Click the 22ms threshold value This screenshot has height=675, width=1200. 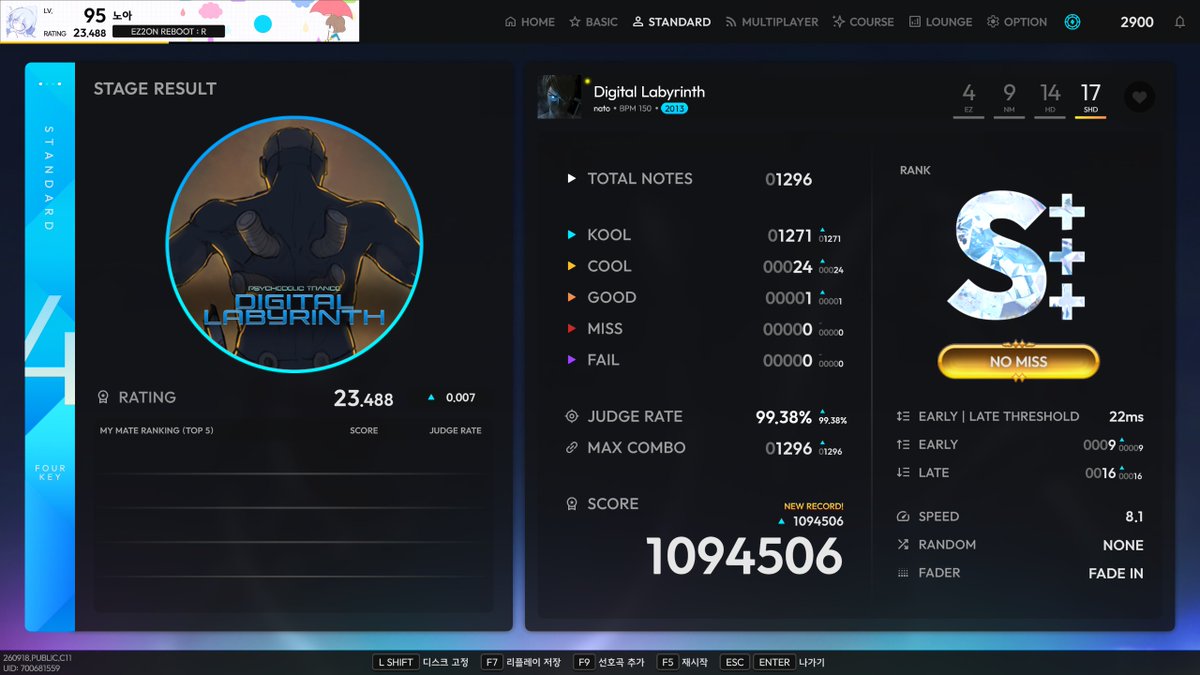(x=1126, y=416)
